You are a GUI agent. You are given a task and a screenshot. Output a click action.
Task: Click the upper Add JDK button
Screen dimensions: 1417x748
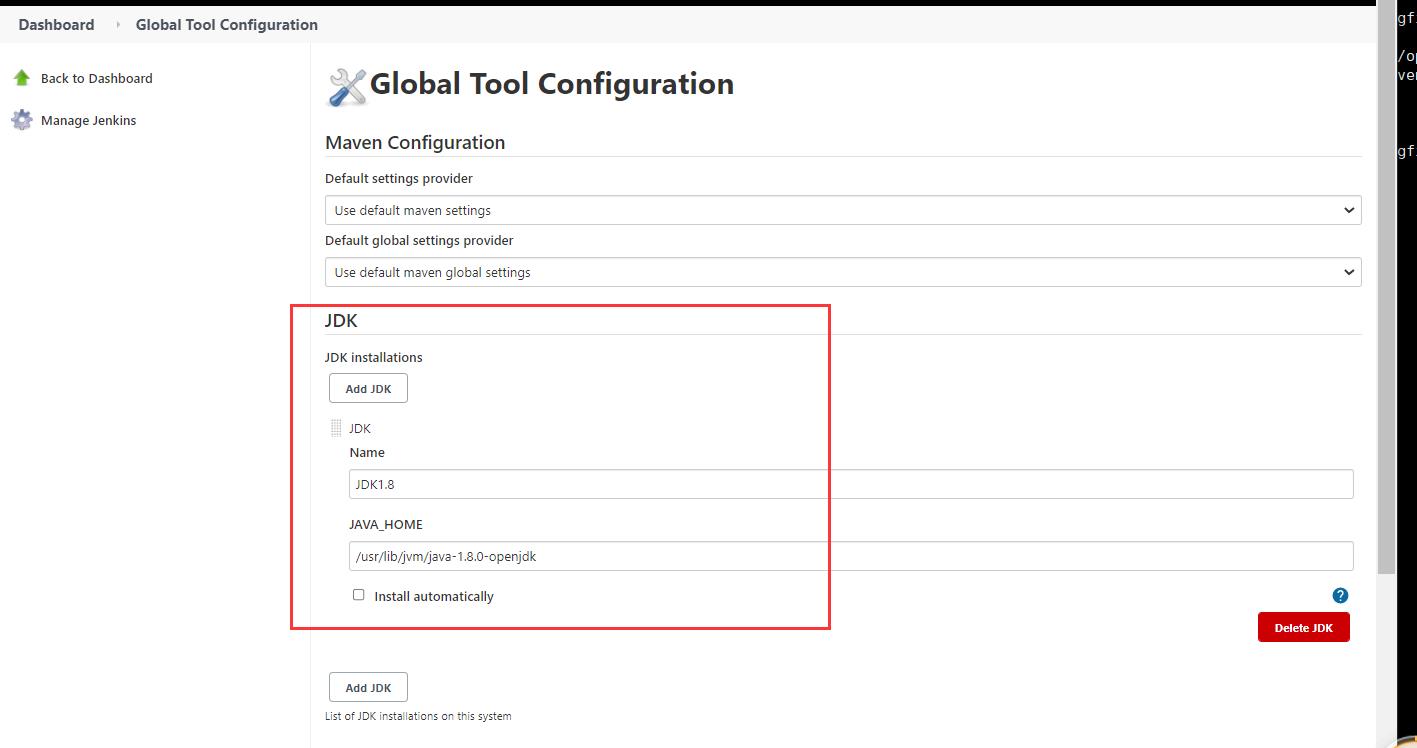click(x=368, y=388)
